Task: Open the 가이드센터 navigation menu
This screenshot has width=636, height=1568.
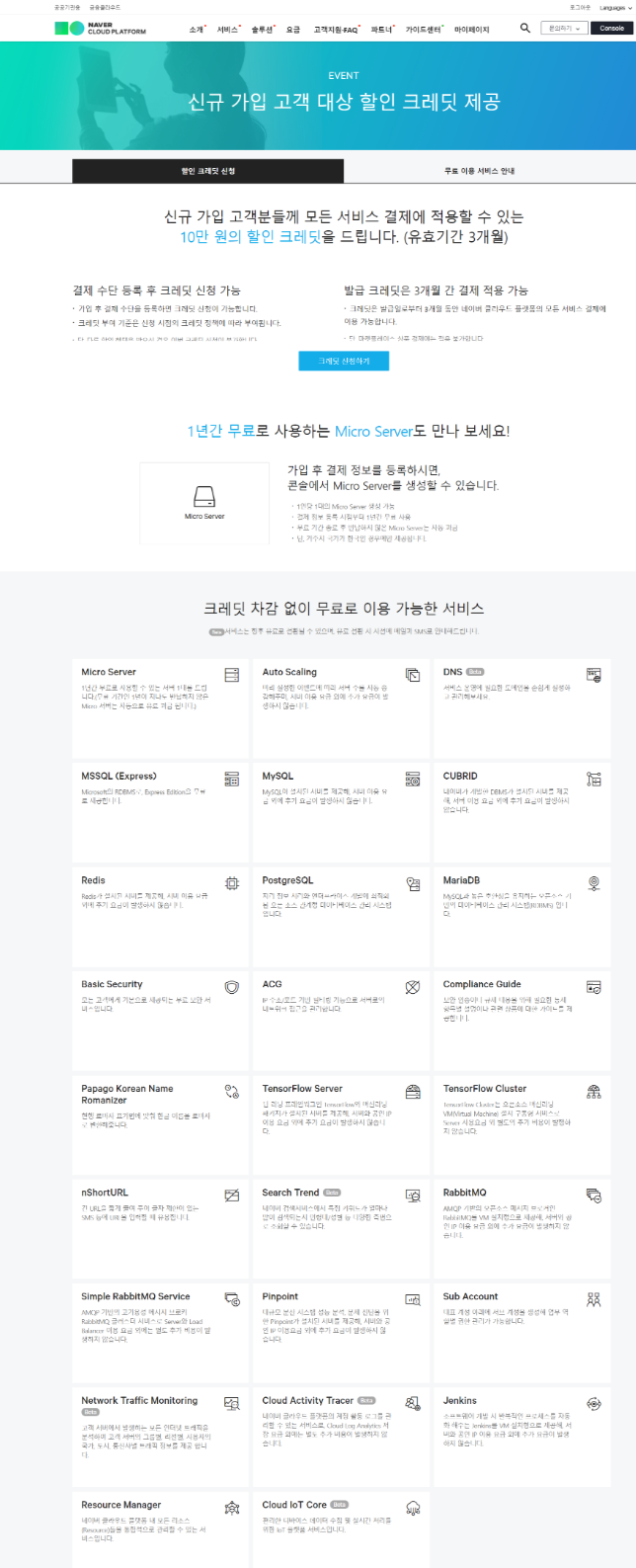Action: tap(425, 30)
